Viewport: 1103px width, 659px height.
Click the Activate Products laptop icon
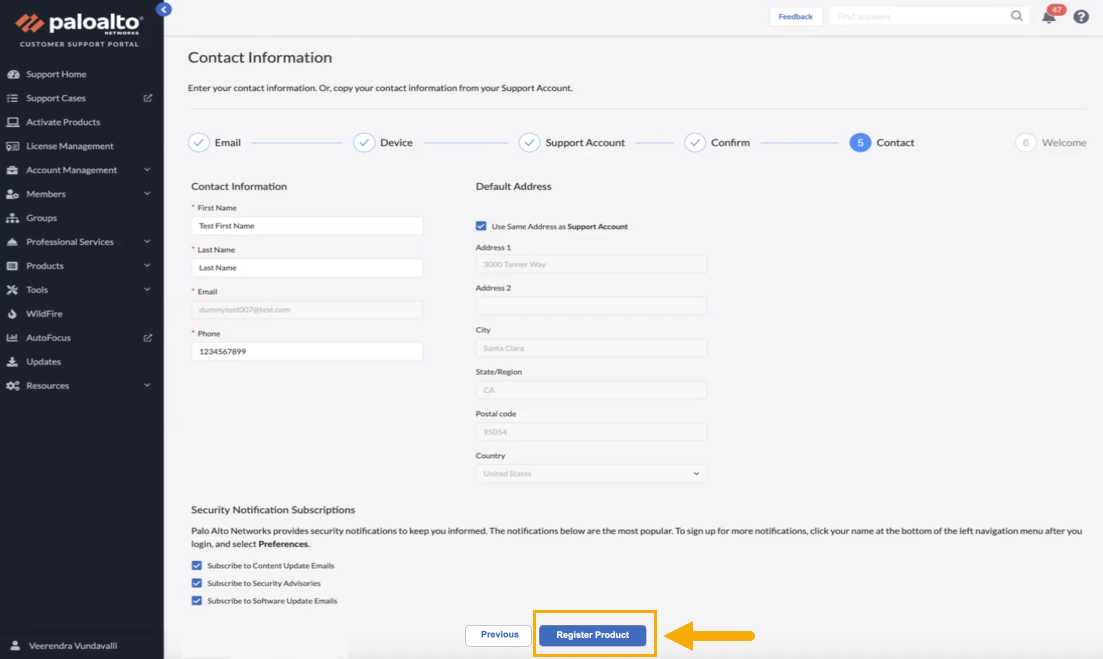click(13, 122)
